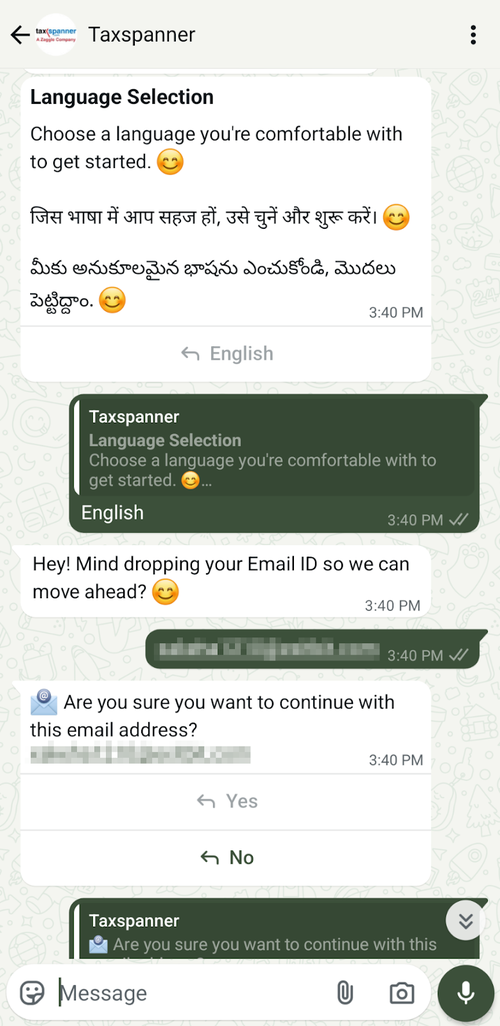Open the Taxspanner profile picture
The height and width of the screenshot is (1026, 500).
tap(56, 35)
